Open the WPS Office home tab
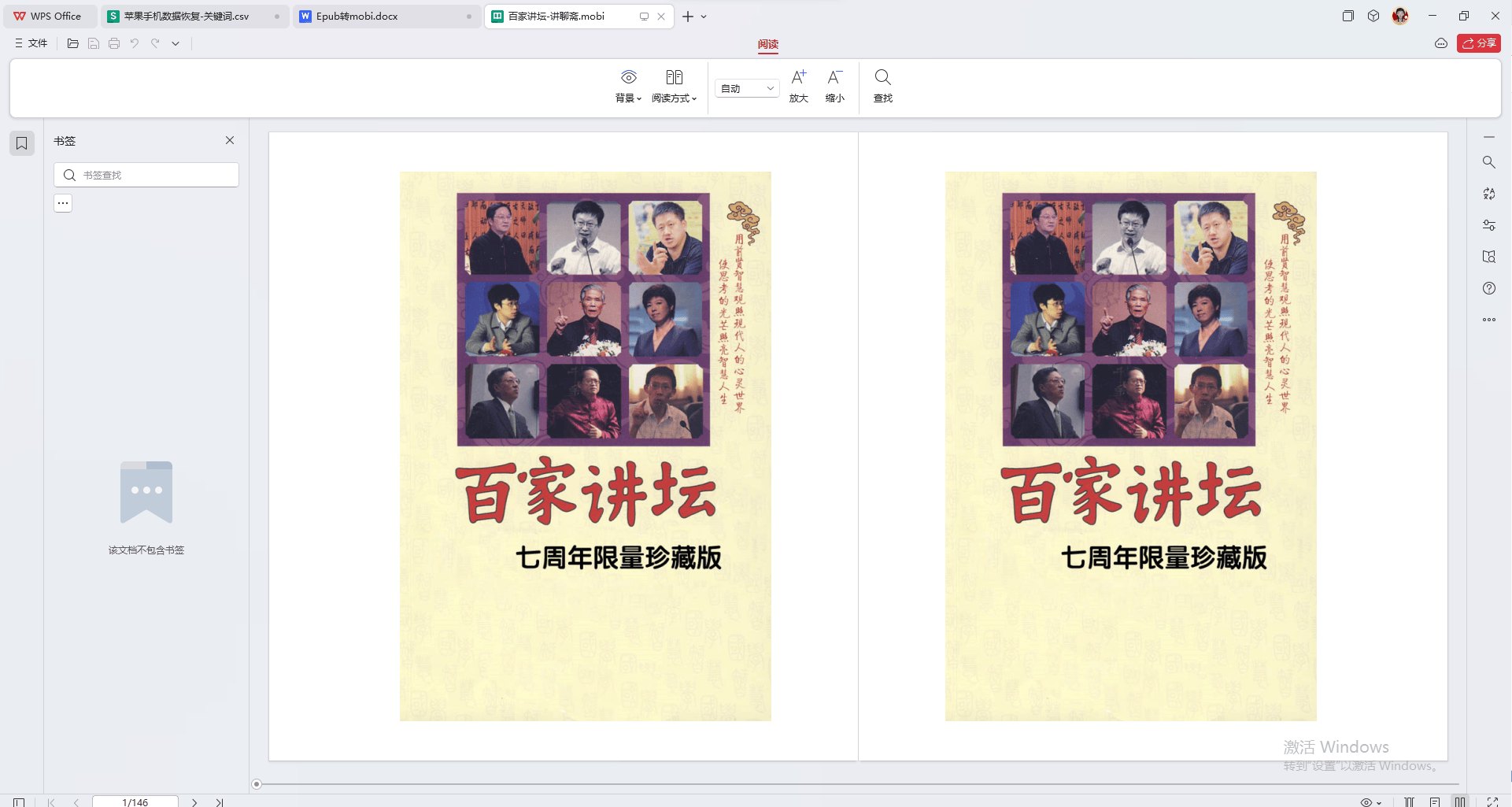The image size is (1512, 807). [x=49, y=16]
